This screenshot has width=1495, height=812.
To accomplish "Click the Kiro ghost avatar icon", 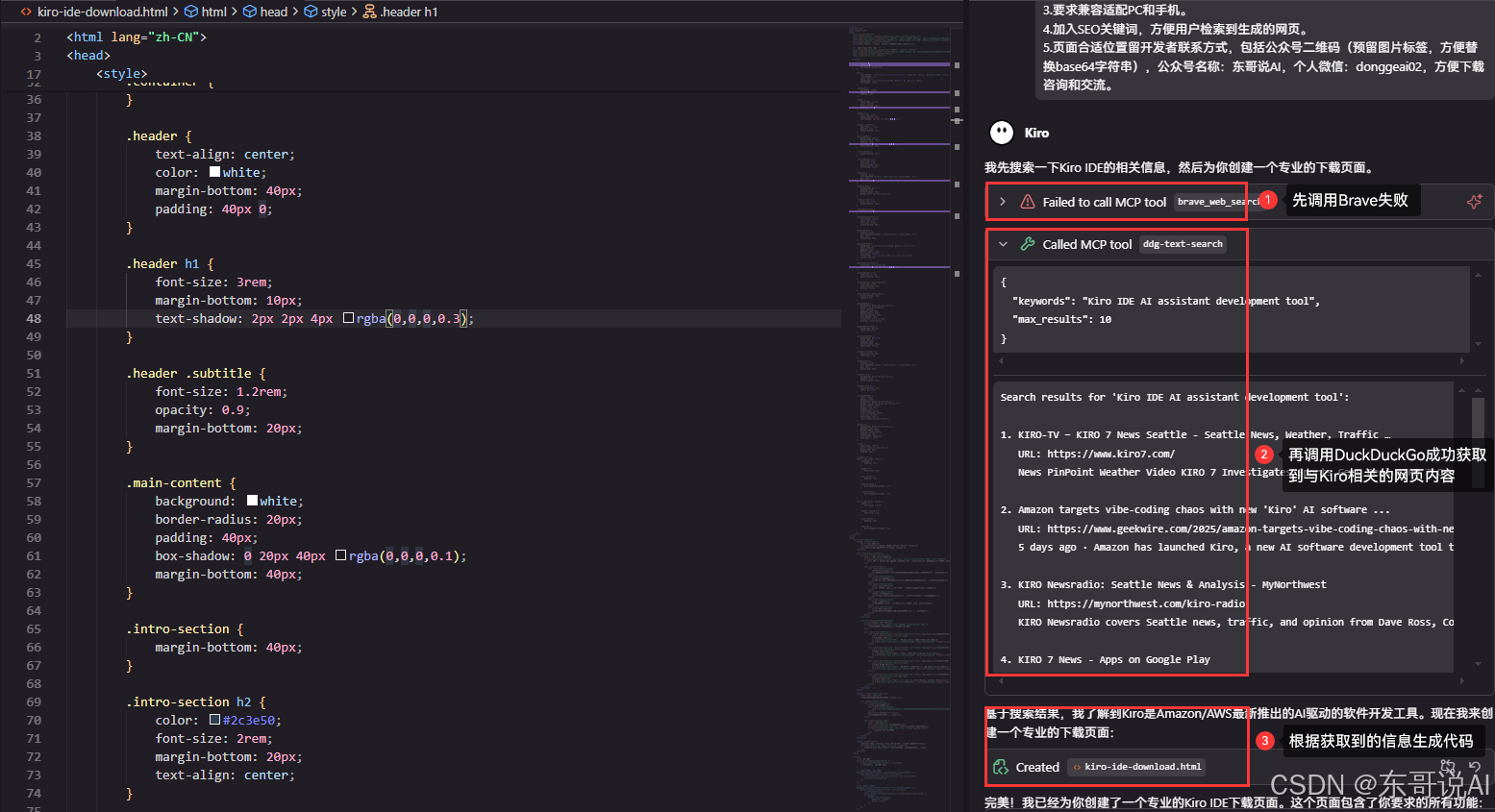I will coord(1002,133).
